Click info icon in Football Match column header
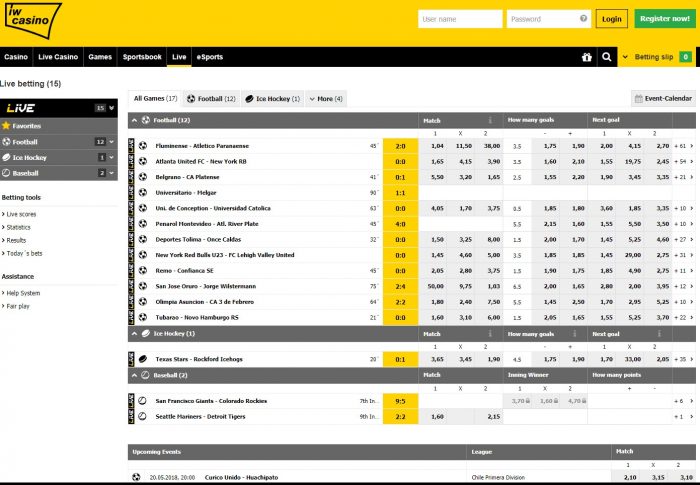The width and height of the screenshot is (700, 485). point(490,120)
